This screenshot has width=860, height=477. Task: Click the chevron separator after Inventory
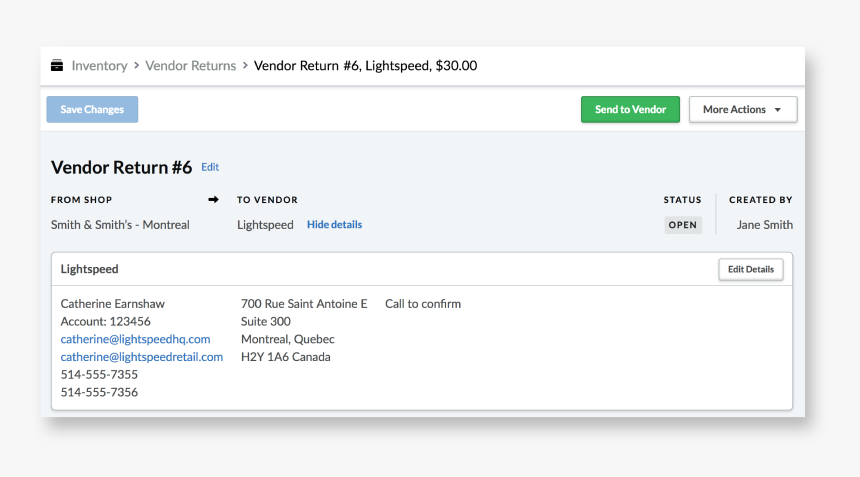point(136,66)
